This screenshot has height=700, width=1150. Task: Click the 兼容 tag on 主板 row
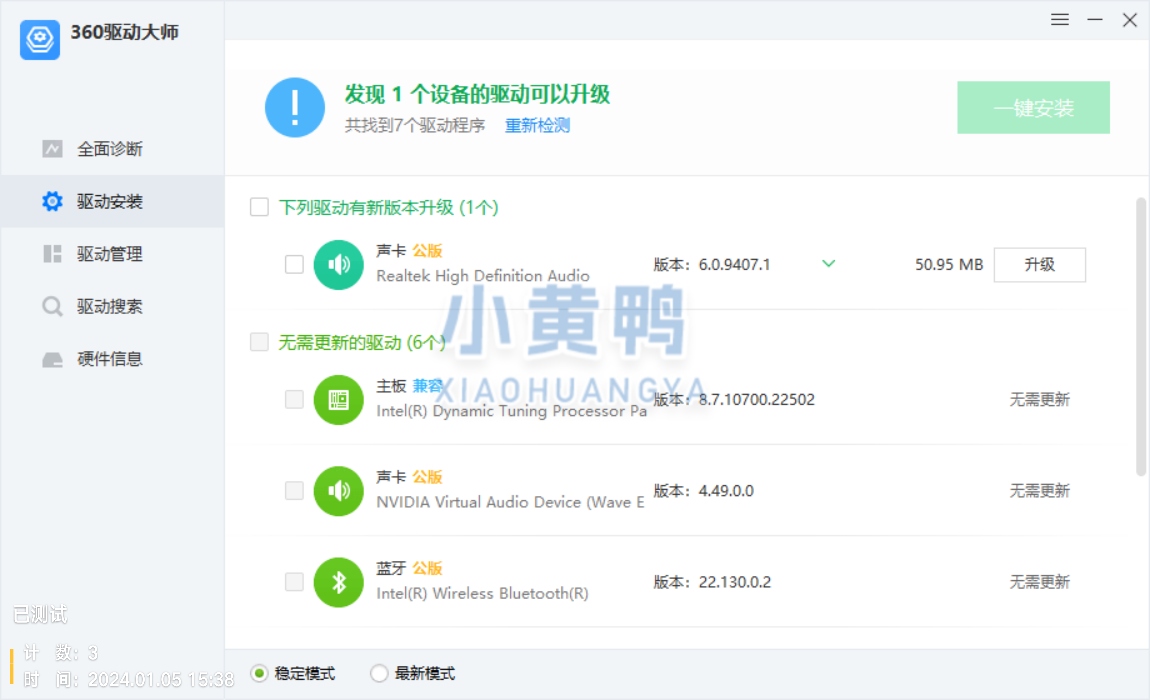click(x=427, y=386)
